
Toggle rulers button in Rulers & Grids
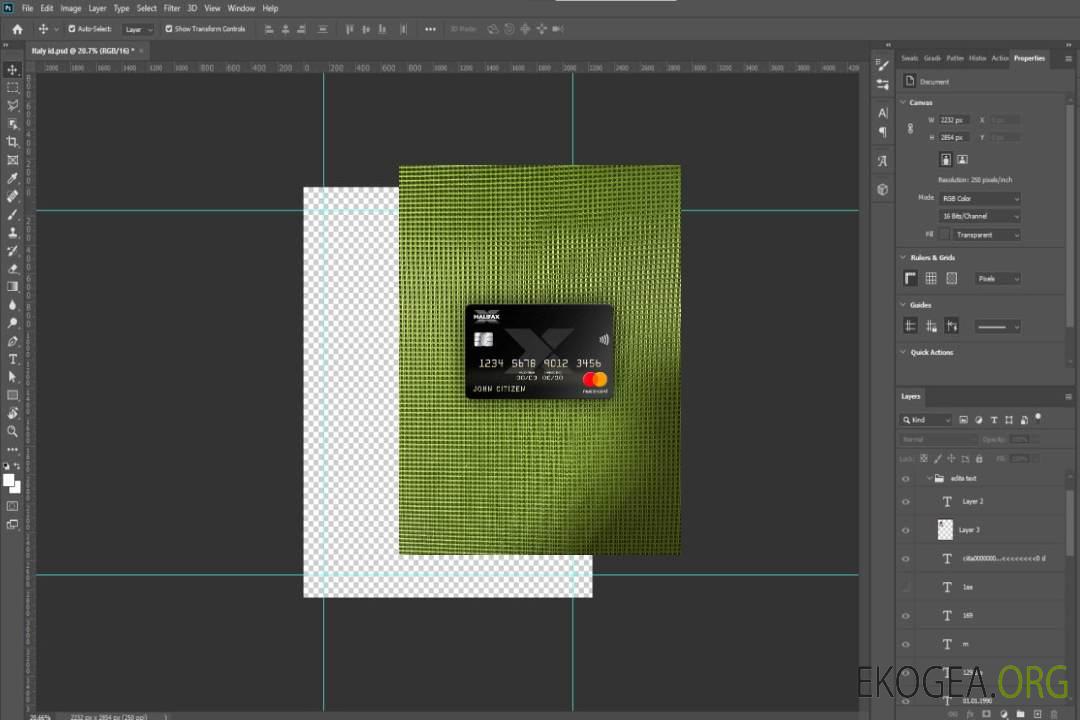[x=910, y=278]
